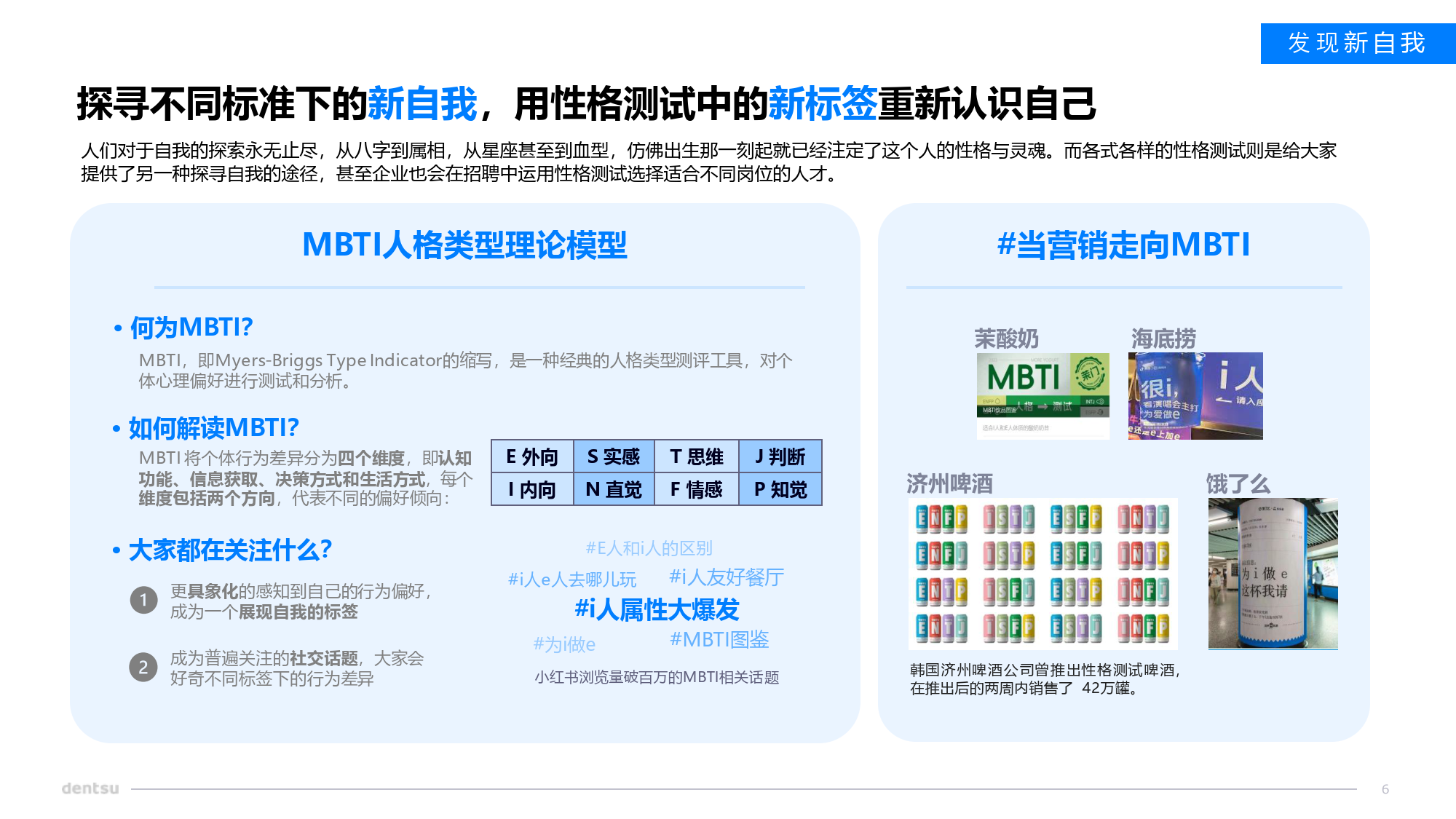Click the hashtag #E人和i人的区别
The width and height of the screenshot is (1456, 819).
click(649, 547)
